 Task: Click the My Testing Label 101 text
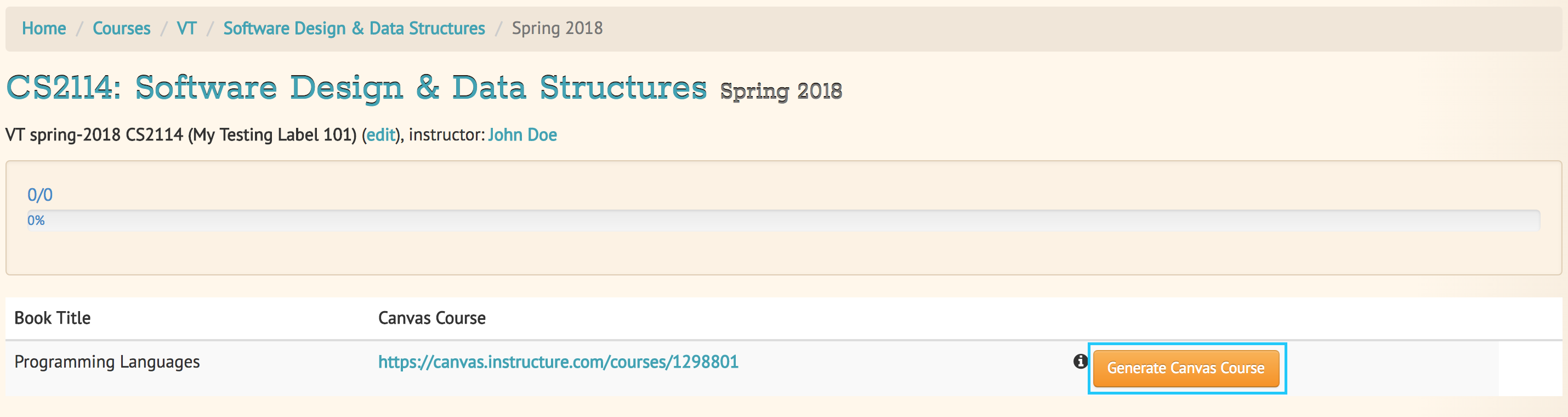[272, 134]
